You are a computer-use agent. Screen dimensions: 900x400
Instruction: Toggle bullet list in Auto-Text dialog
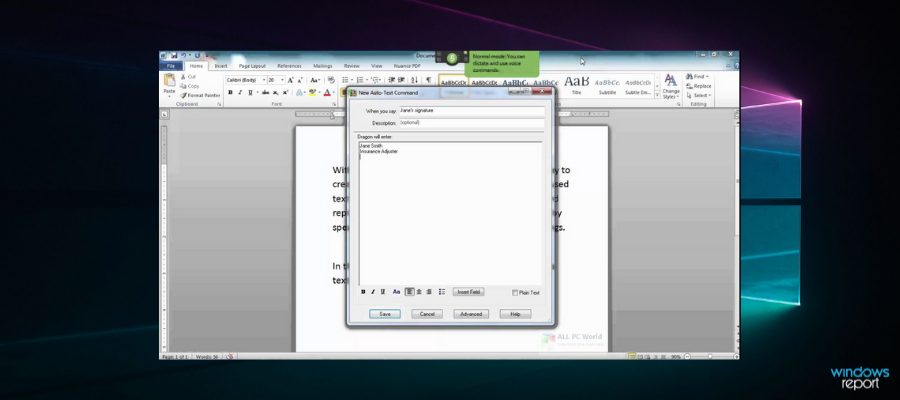(x=442, y=292)
